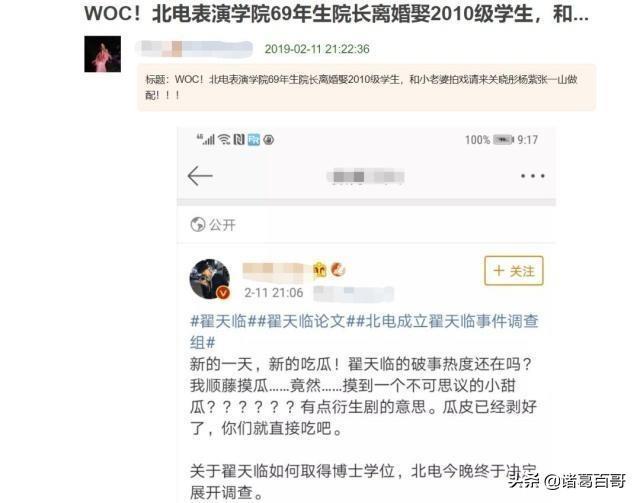
Task: Click the blurred page title in header
Action: [366, 176]
